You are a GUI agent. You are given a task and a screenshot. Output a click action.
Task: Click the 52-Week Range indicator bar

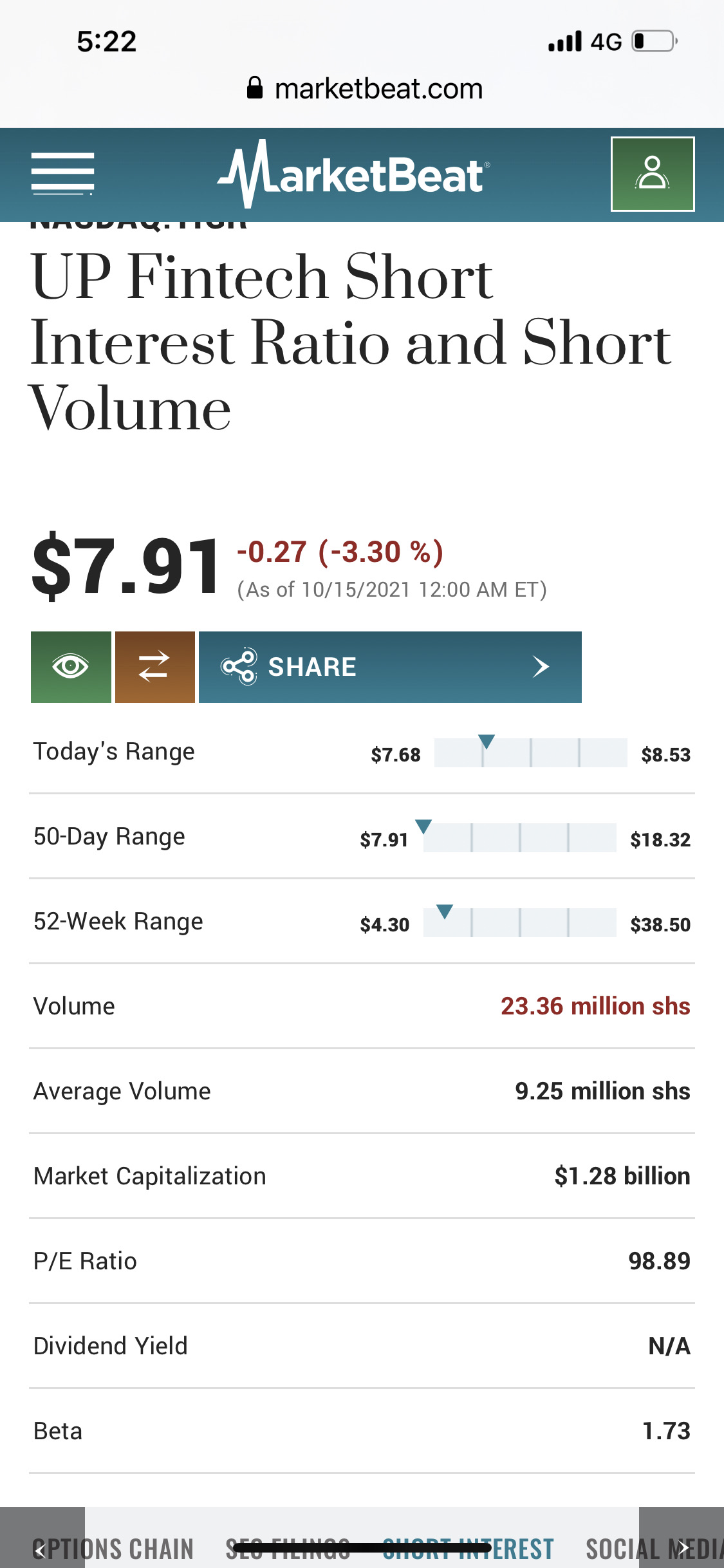519,922
